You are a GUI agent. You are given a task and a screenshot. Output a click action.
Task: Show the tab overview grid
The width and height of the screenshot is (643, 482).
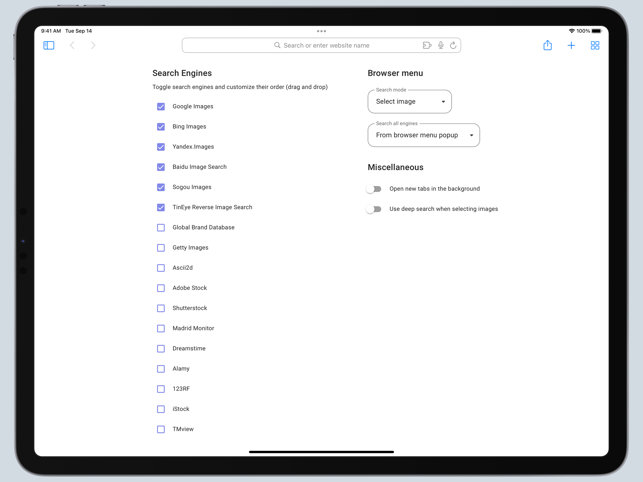point(595,45)
